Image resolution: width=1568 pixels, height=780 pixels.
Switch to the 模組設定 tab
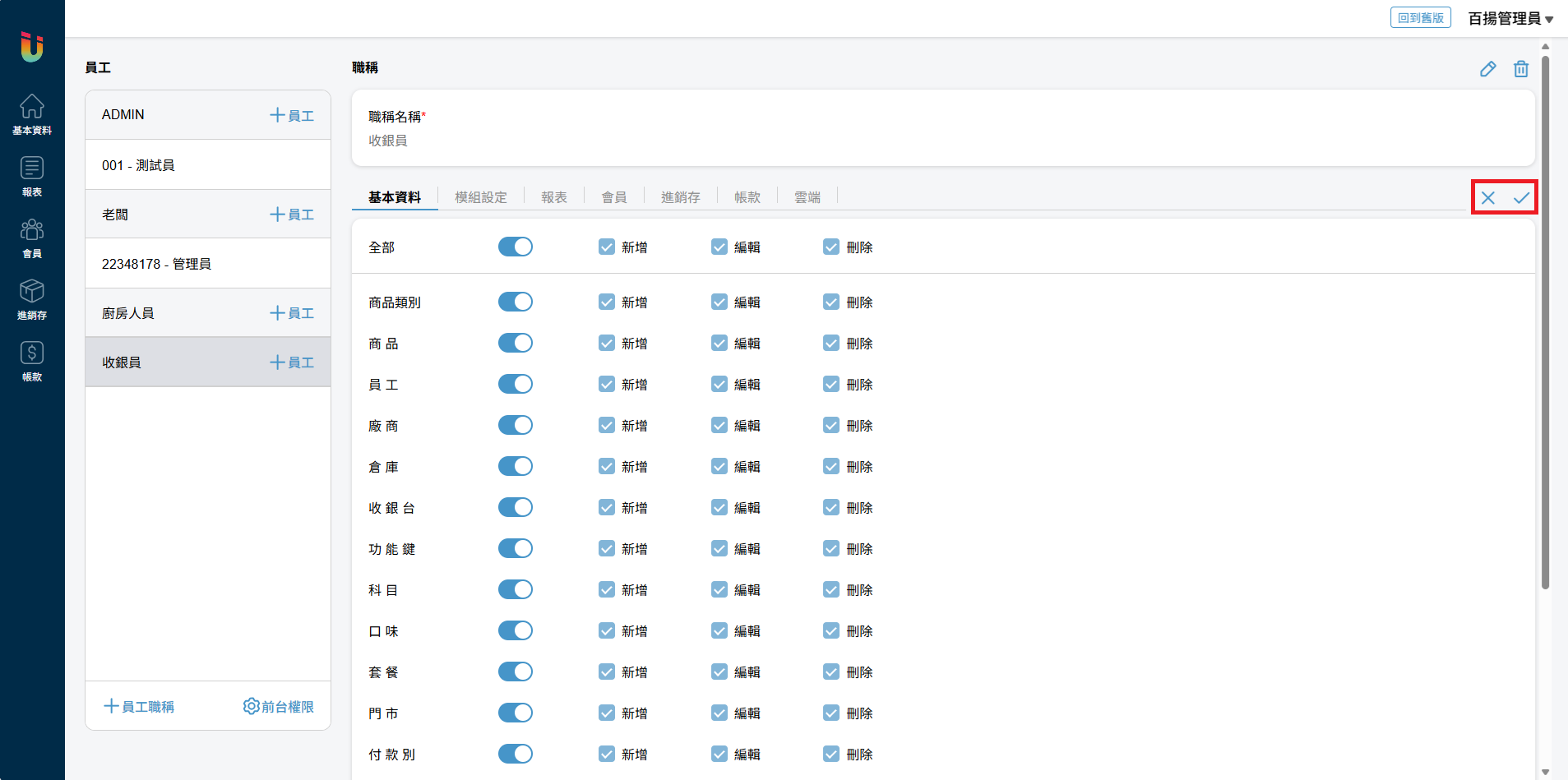480,197
